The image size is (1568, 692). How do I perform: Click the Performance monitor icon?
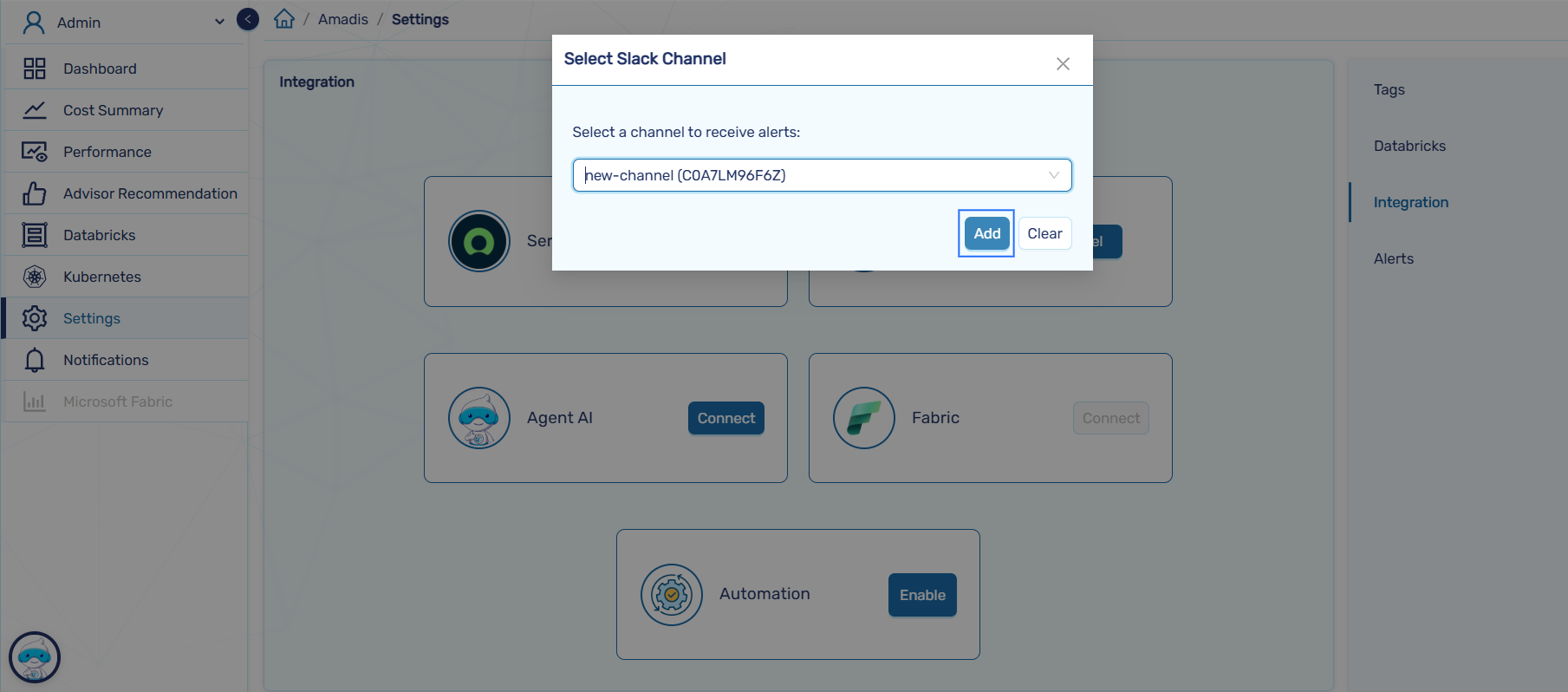(x=35, y=152)
